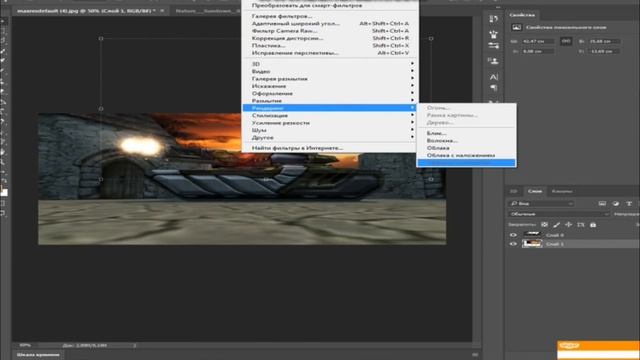Choose Преобразовать для смарт-фильтров

330,5
